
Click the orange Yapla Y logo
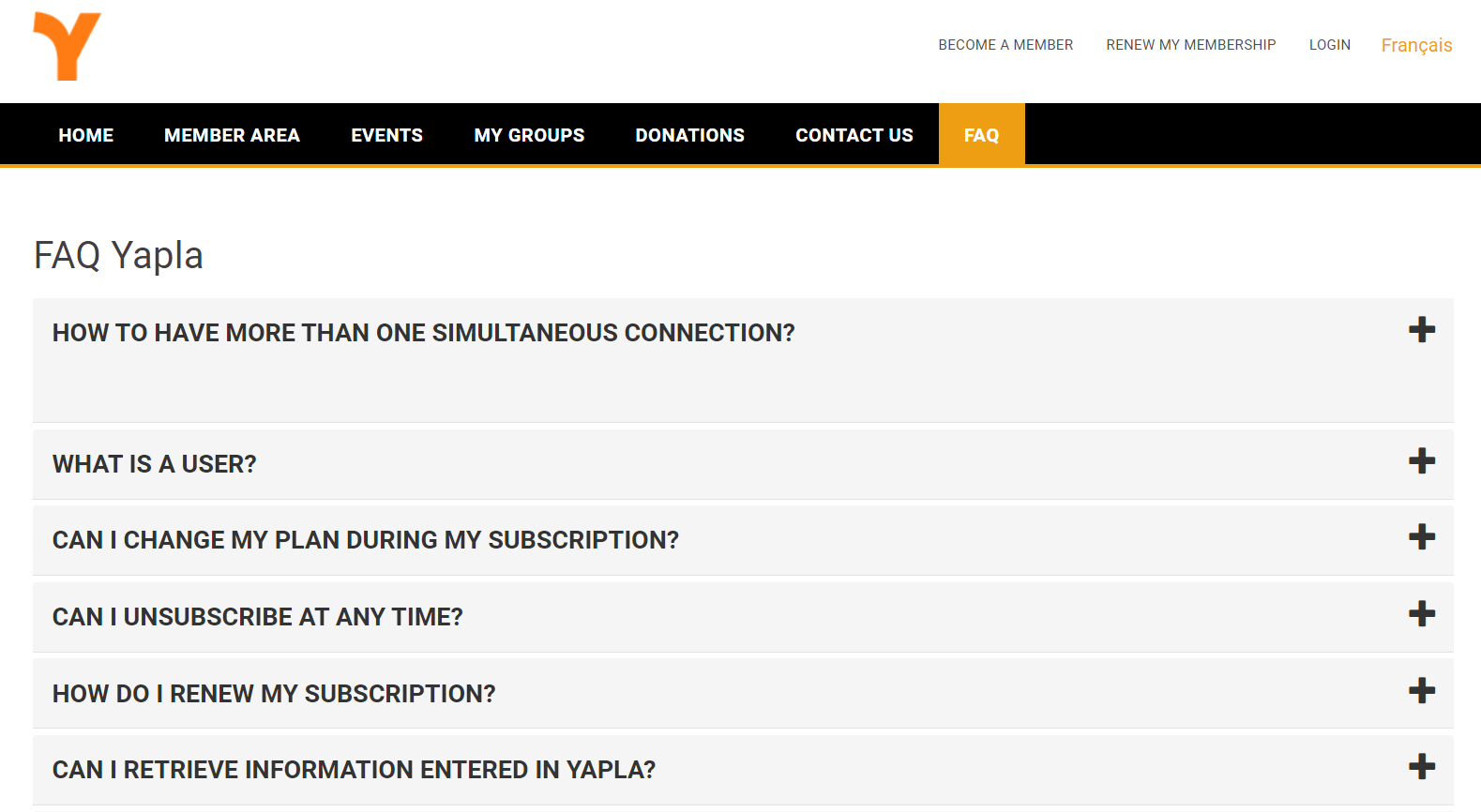67,46
